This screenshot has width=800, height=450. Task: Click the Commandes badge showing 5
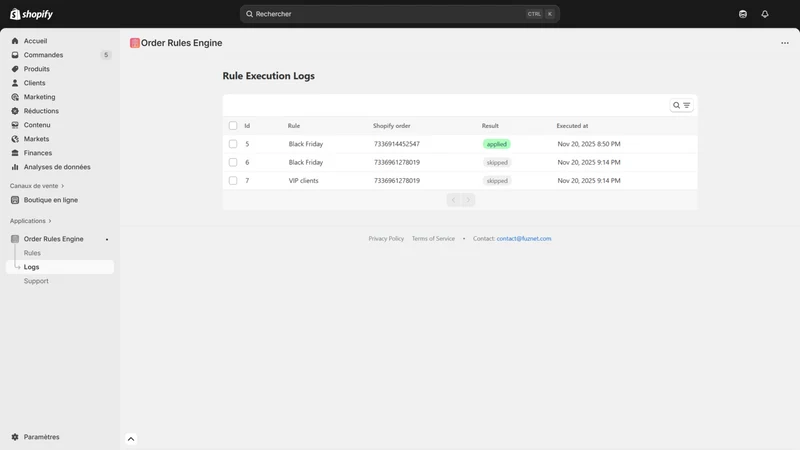pos(106,55)
